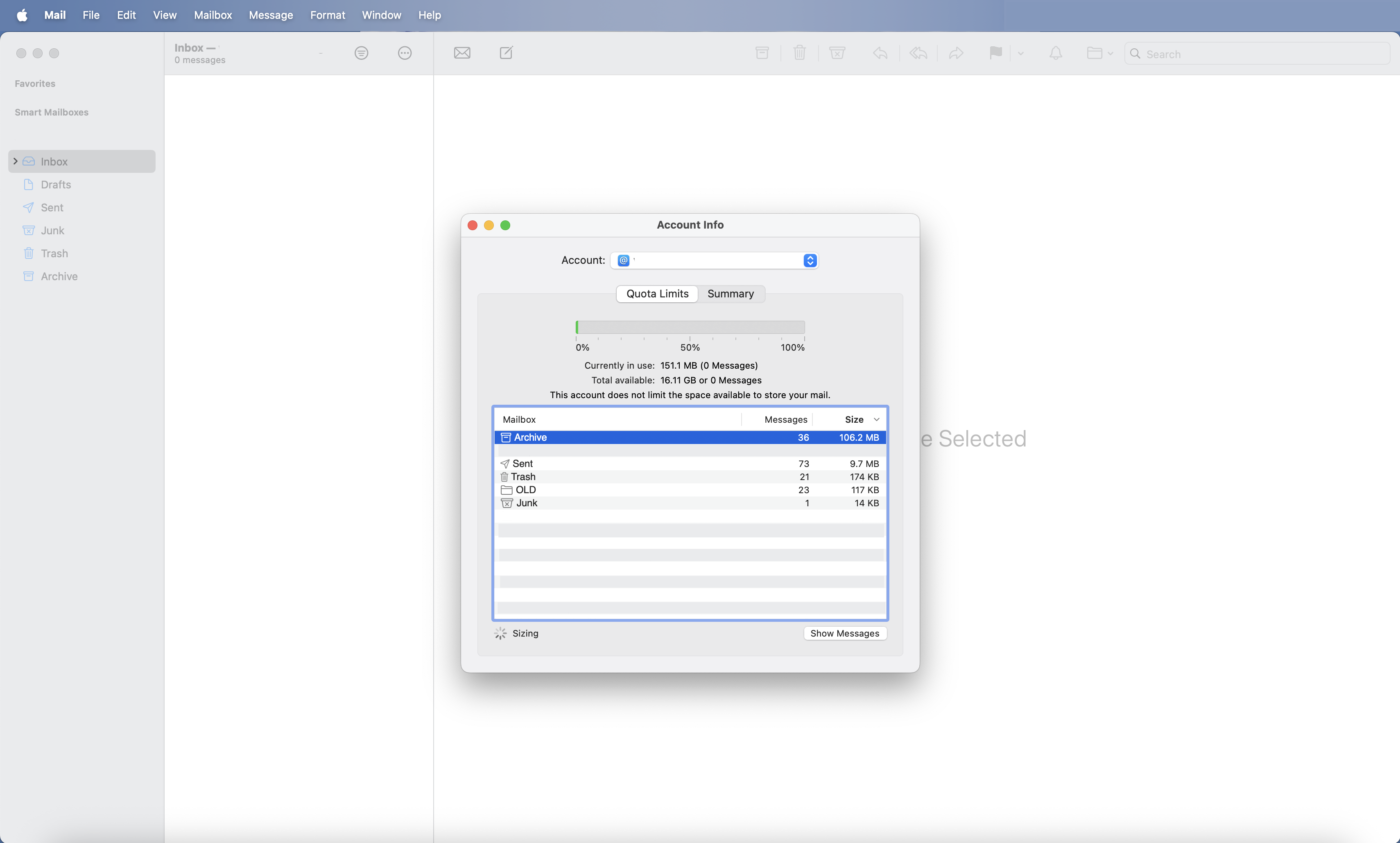Viewport: 1400px width, 843px height.
Task: Open the Message menu
Action: tap(271, 15)
